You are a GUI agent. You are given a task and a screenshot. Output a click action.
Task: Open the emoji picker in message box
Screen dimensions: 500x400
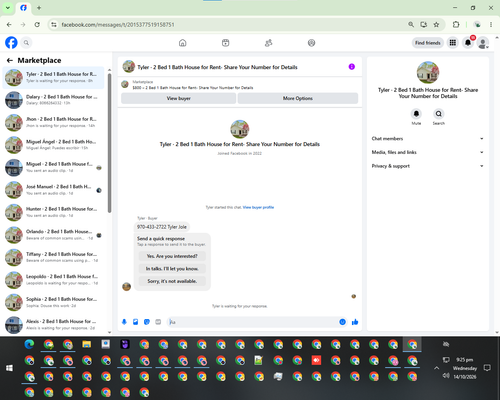pos(342,322)
